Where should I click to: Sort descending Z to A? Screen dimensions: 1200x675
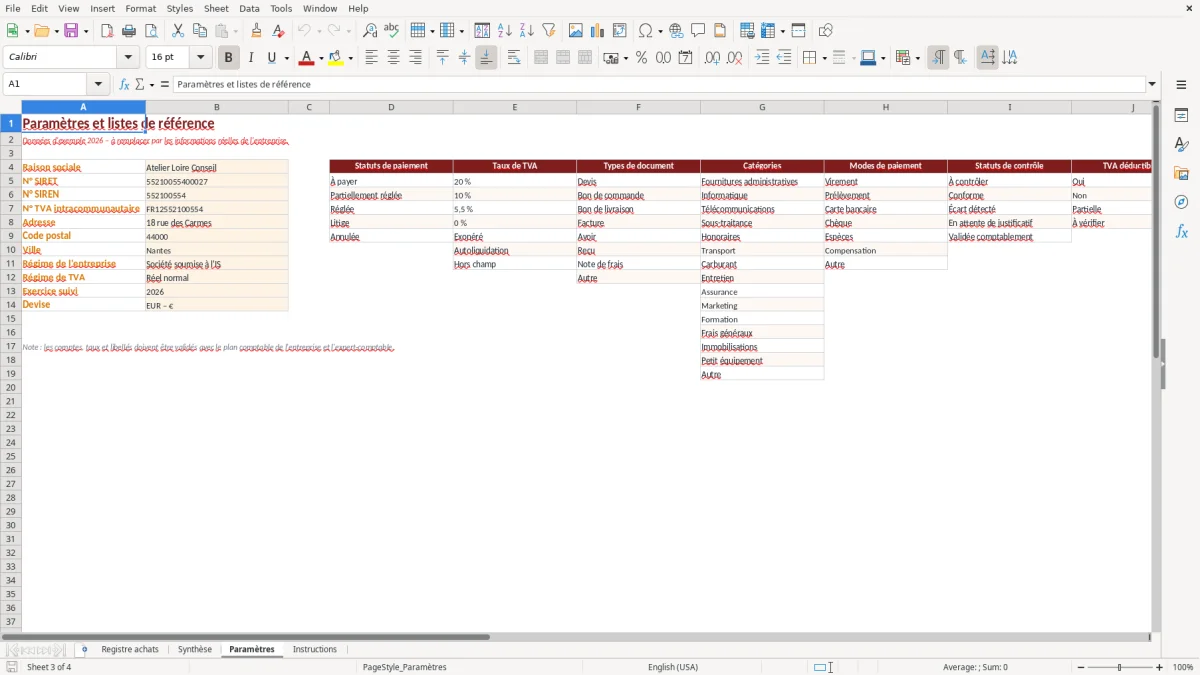[527, 31]
